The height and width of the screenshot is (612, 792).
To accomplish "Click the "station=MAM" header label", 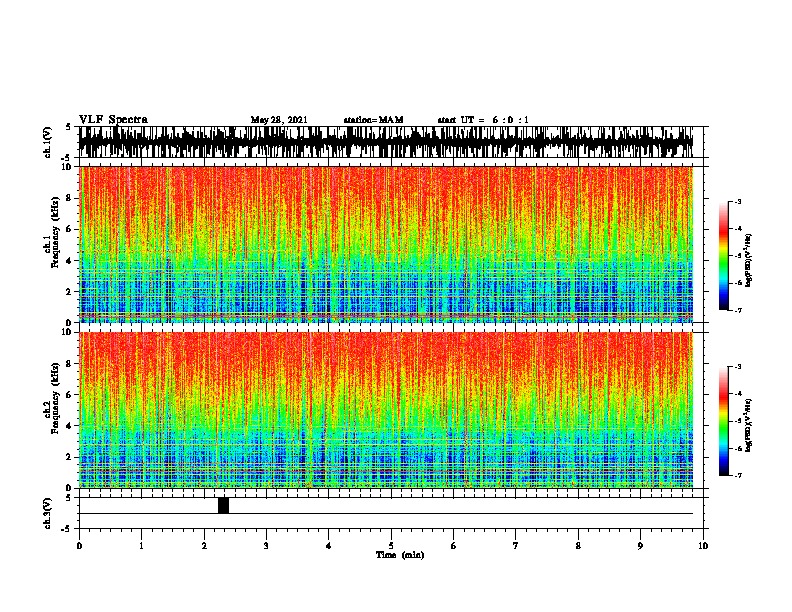I will click(373, 120).
